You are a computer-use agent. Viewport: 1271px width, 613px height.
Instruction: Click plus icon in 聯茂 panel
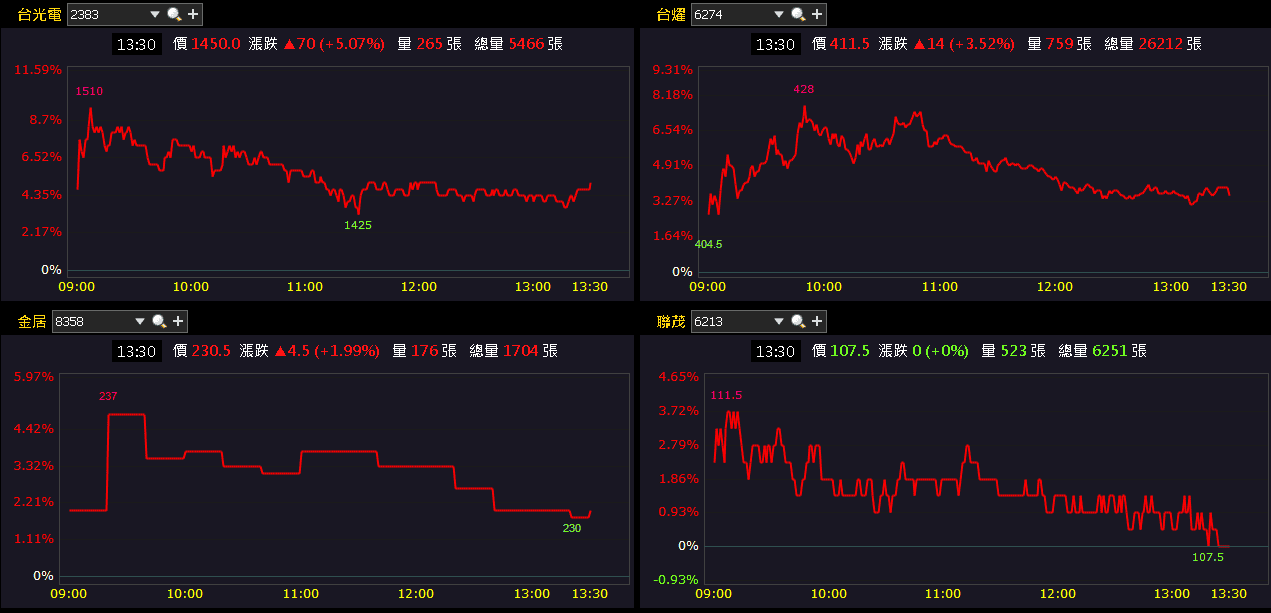tap(817, 321)
